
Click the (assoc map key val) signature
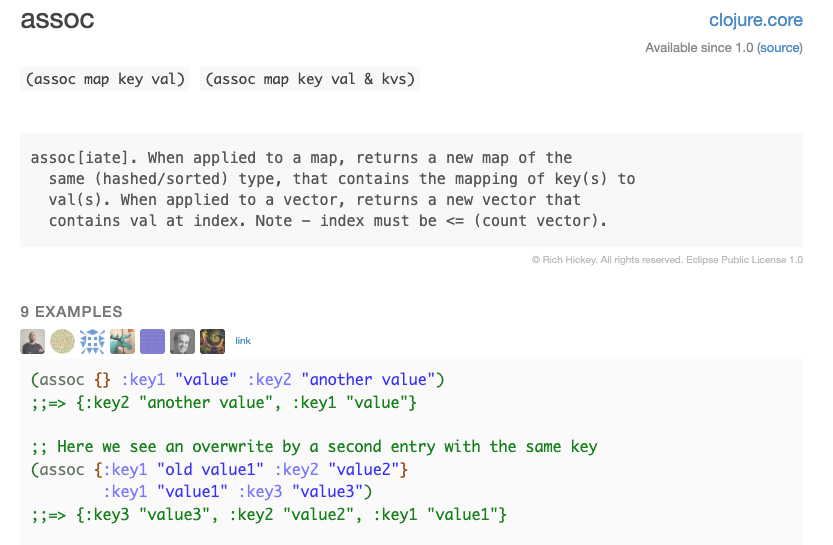click(x=107, y=79)
